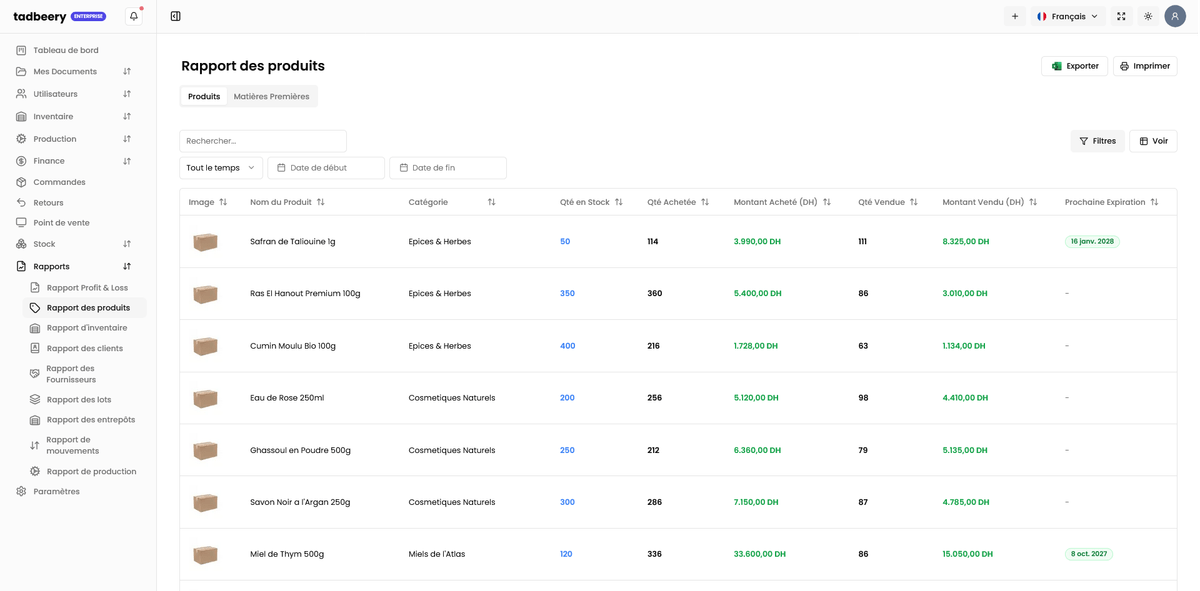Click the Rechercher search field
1200x591 pixels.
click(x=263, y=141)
